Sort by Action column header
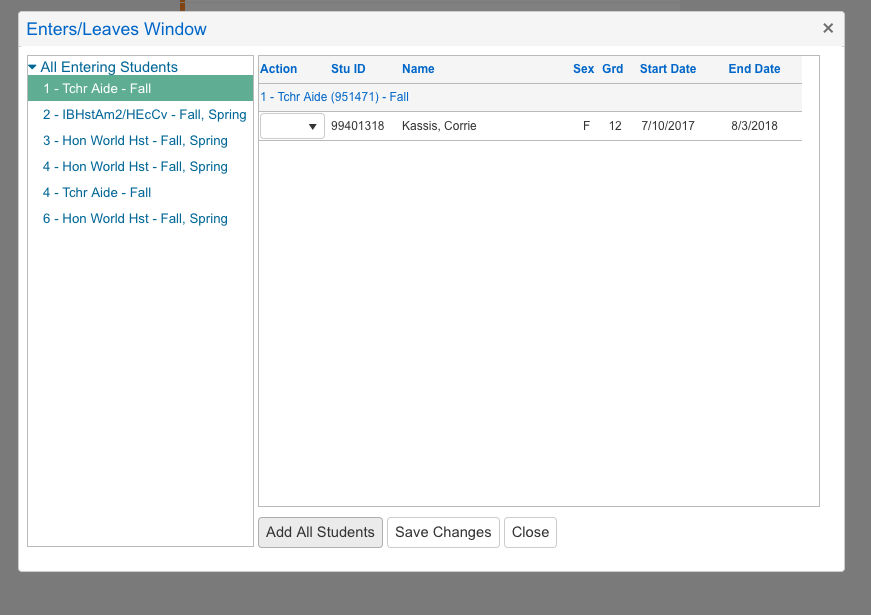 278,69
